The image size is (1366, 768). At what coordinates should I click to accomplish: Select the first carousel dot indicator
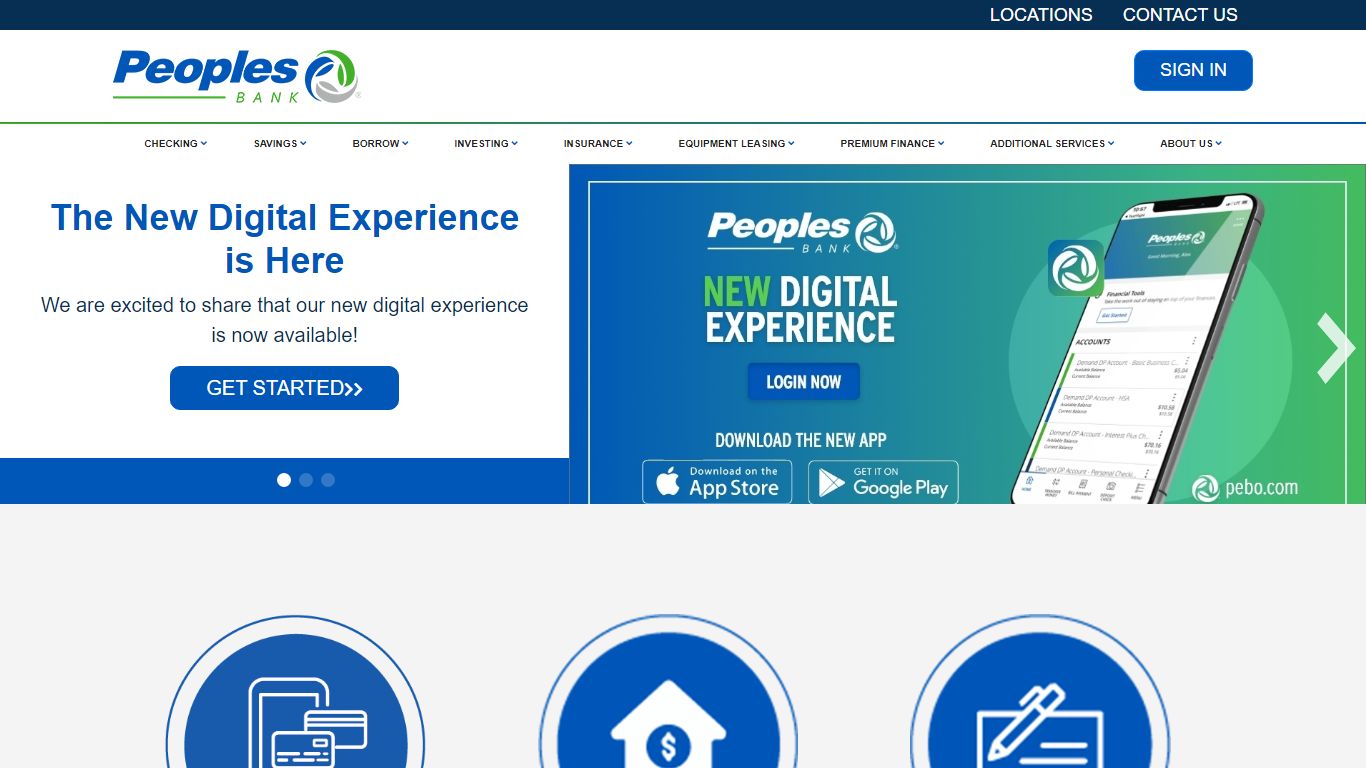(x=284, y=480)
